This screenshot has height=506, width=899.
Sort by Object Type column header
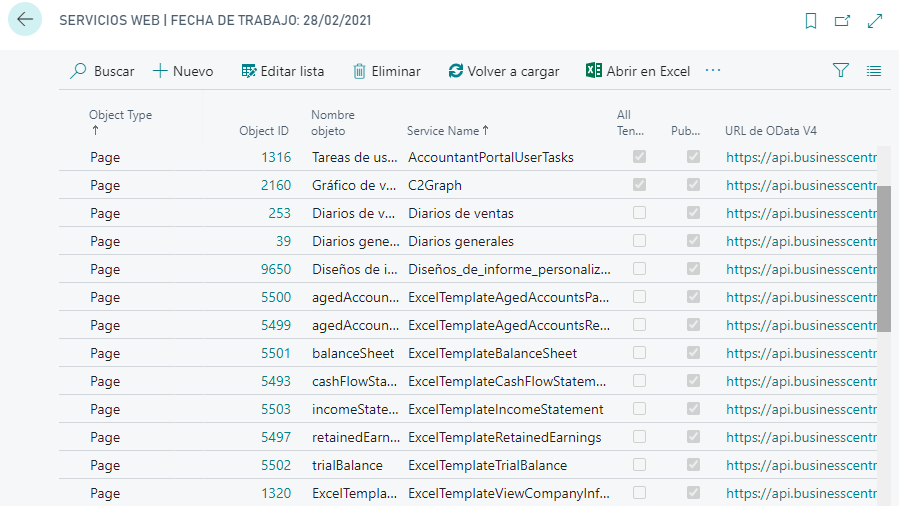click(120, 115)
